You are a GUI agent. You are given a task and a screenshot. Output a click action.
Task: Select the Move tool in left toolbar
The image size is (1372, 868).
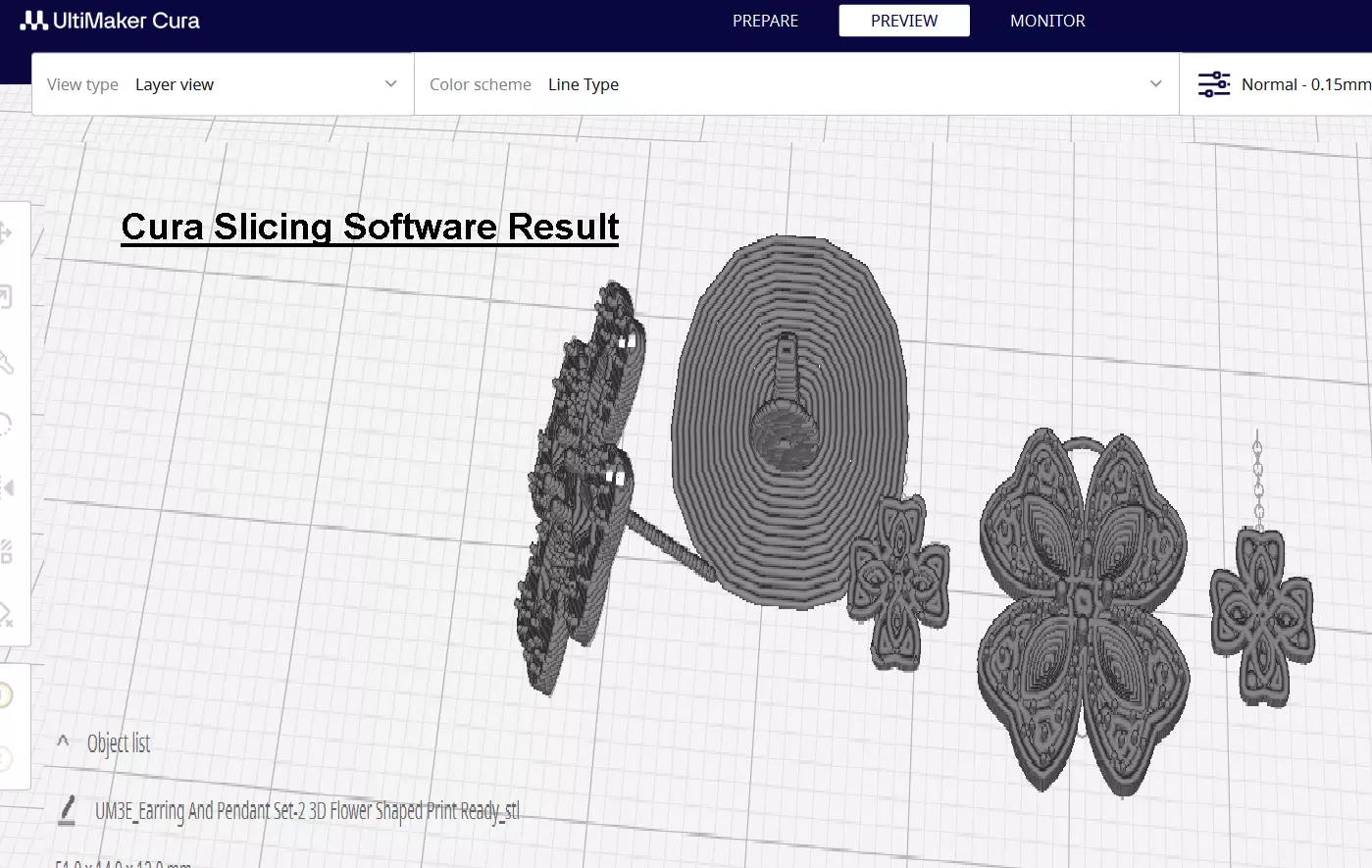point(5,232)
